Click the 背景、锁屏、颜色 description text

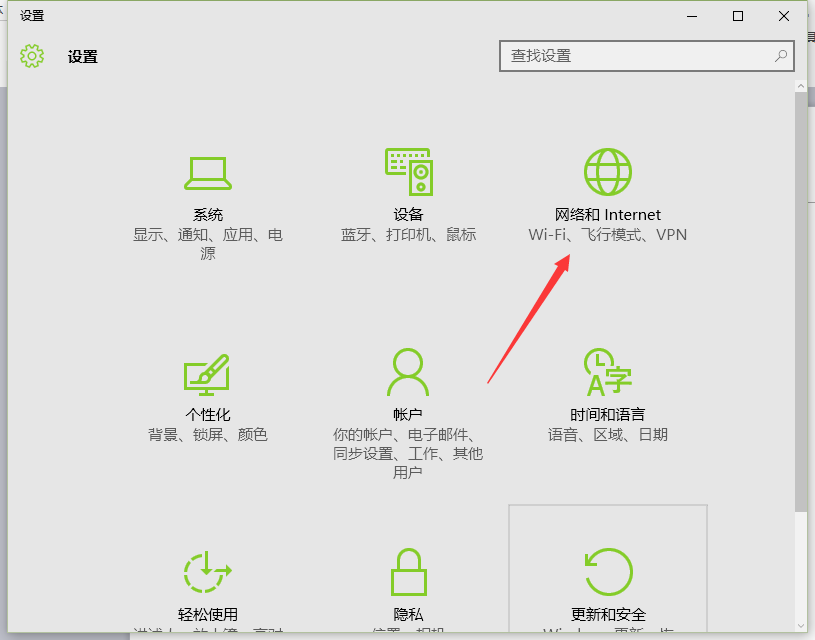click(208, 435)
